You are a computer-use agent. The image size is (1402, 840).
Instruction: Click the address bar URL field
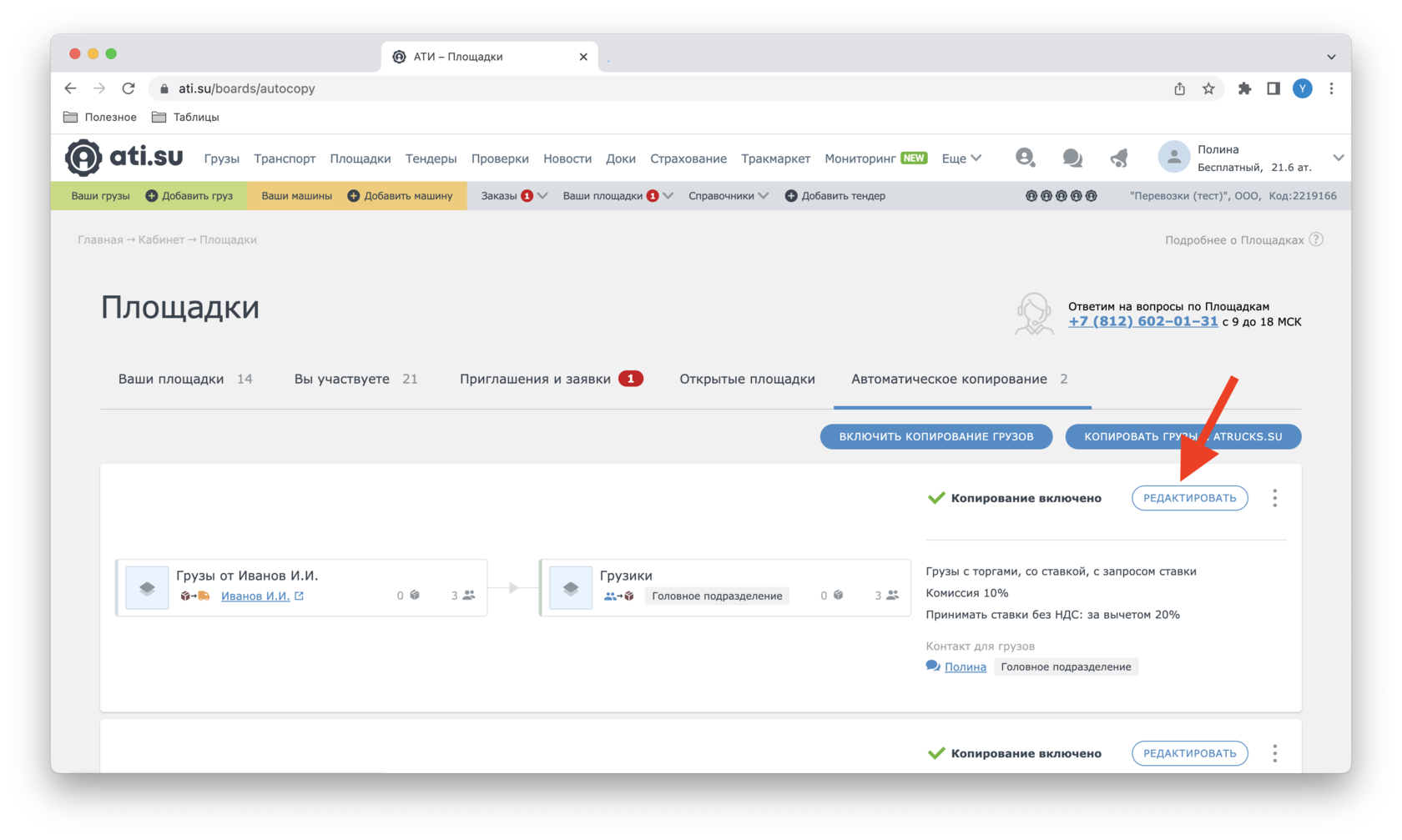pos(659,88)
